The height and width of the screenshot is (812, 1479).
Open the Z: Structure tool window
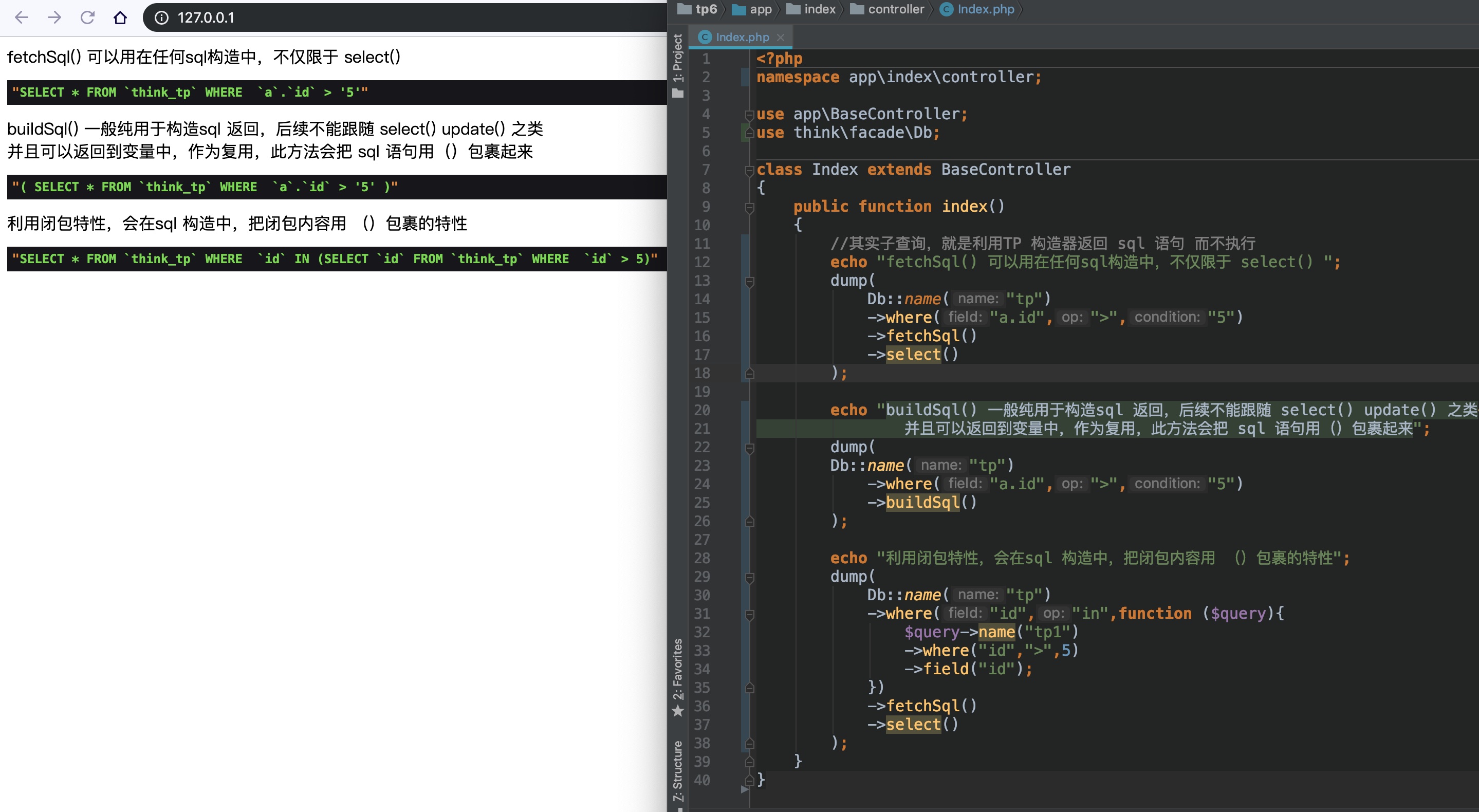(678, 771)
